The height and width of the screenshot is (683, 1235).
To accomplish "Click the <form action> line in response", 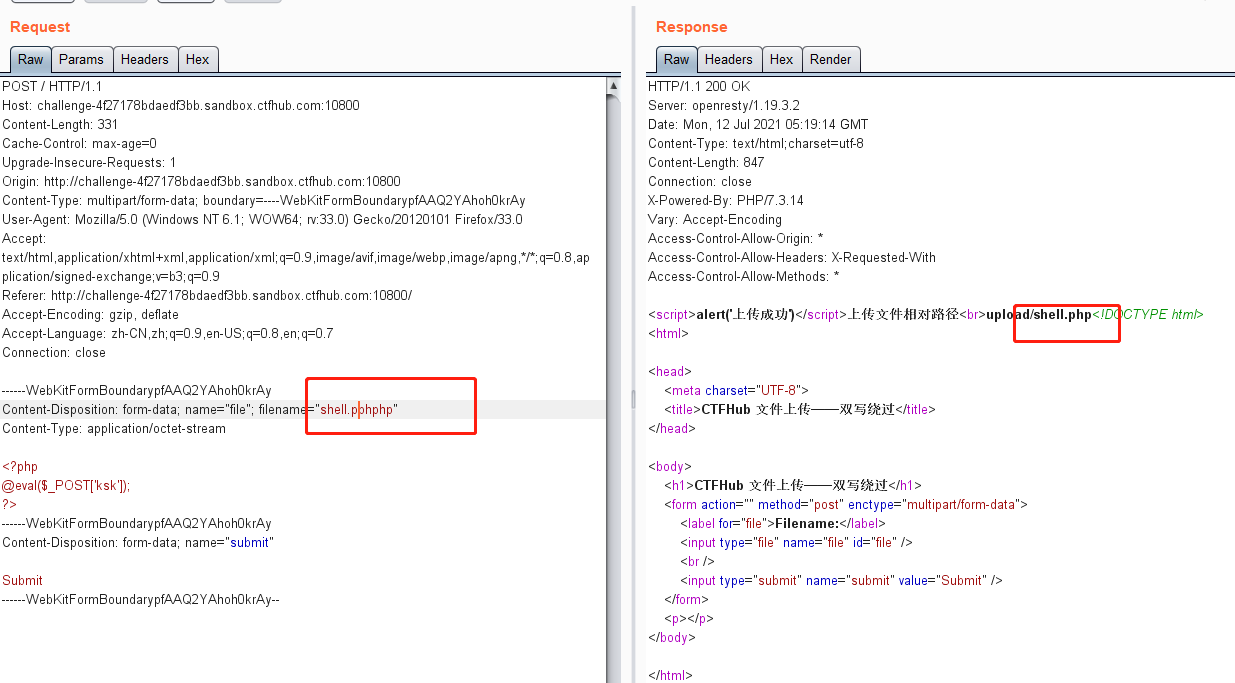I will [846, 504].
